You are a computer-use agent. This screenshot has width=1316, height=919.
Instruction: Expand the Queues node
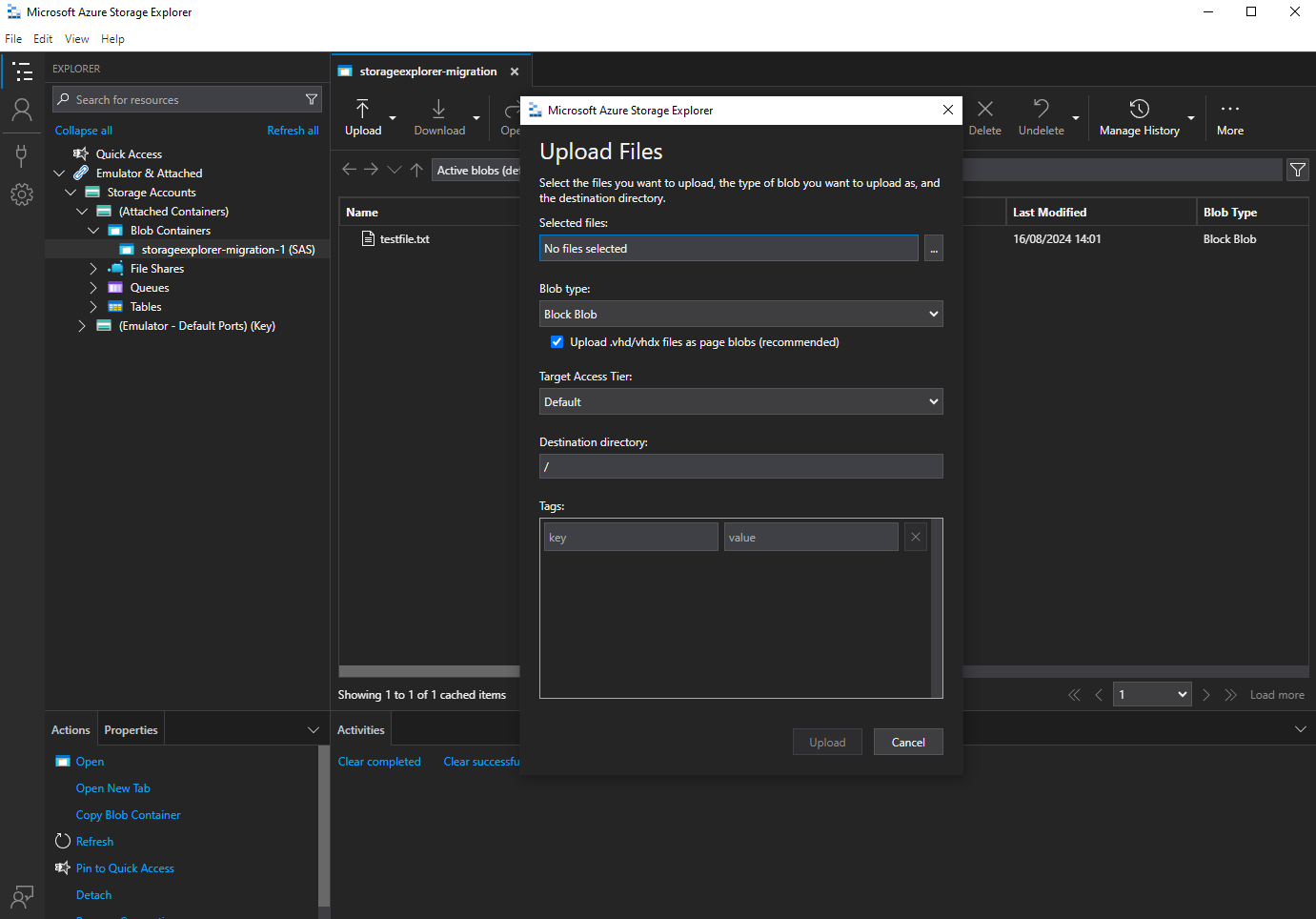click(x=93, y=288)
